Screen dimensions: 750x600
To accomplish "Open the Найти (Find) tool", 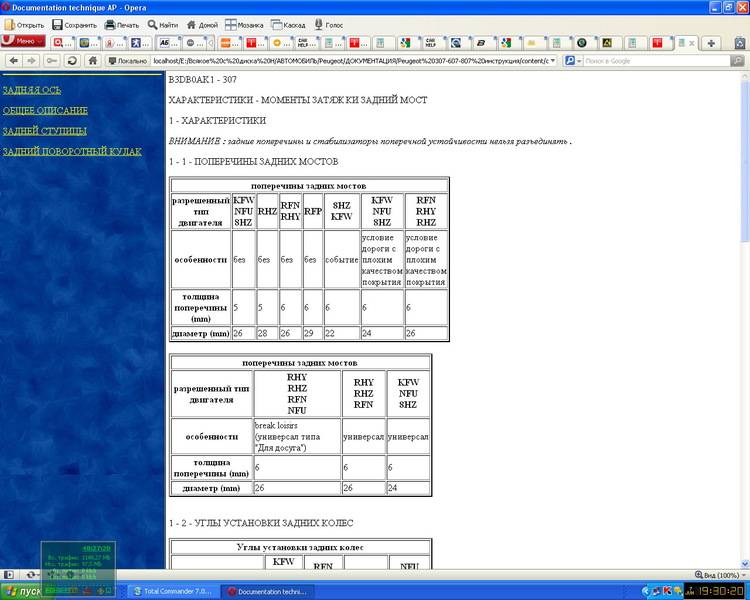I will pos(163,24).
